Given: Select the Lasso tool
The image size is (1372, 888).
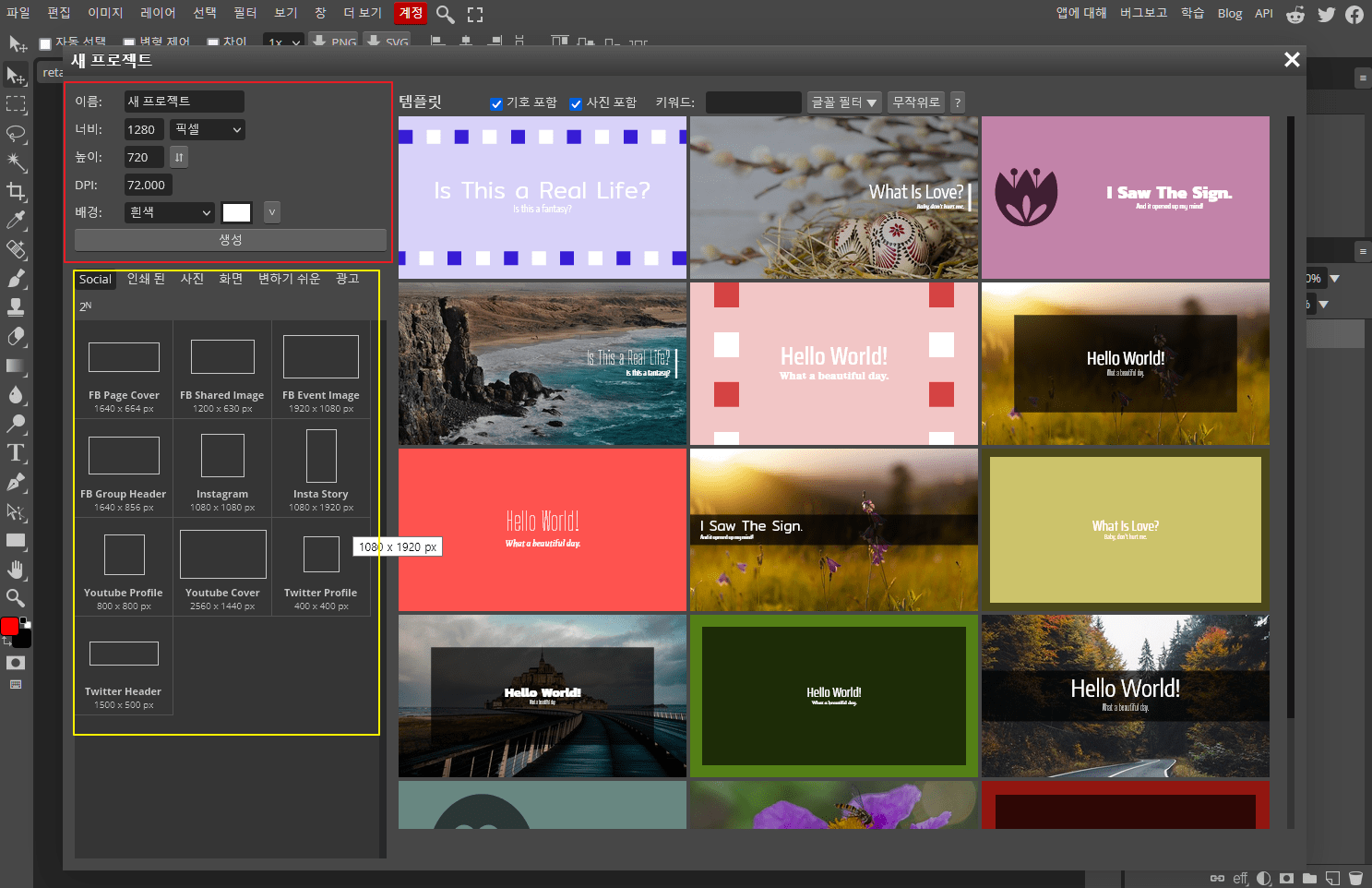Looking at the screenshot, I should point(16,134).
